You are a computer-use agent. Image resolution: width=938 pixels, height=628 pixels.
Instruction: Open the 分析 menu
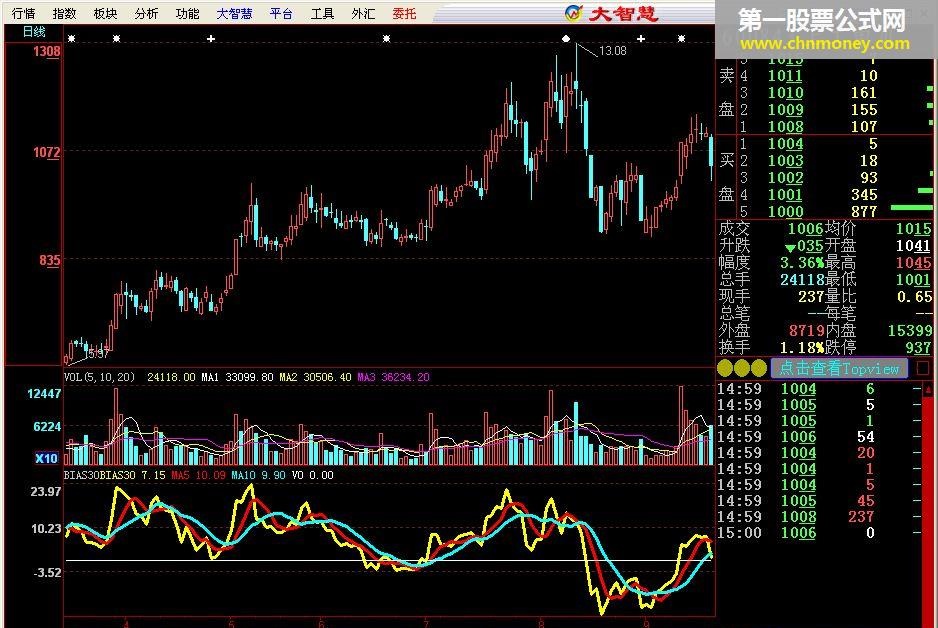point(146,13)
